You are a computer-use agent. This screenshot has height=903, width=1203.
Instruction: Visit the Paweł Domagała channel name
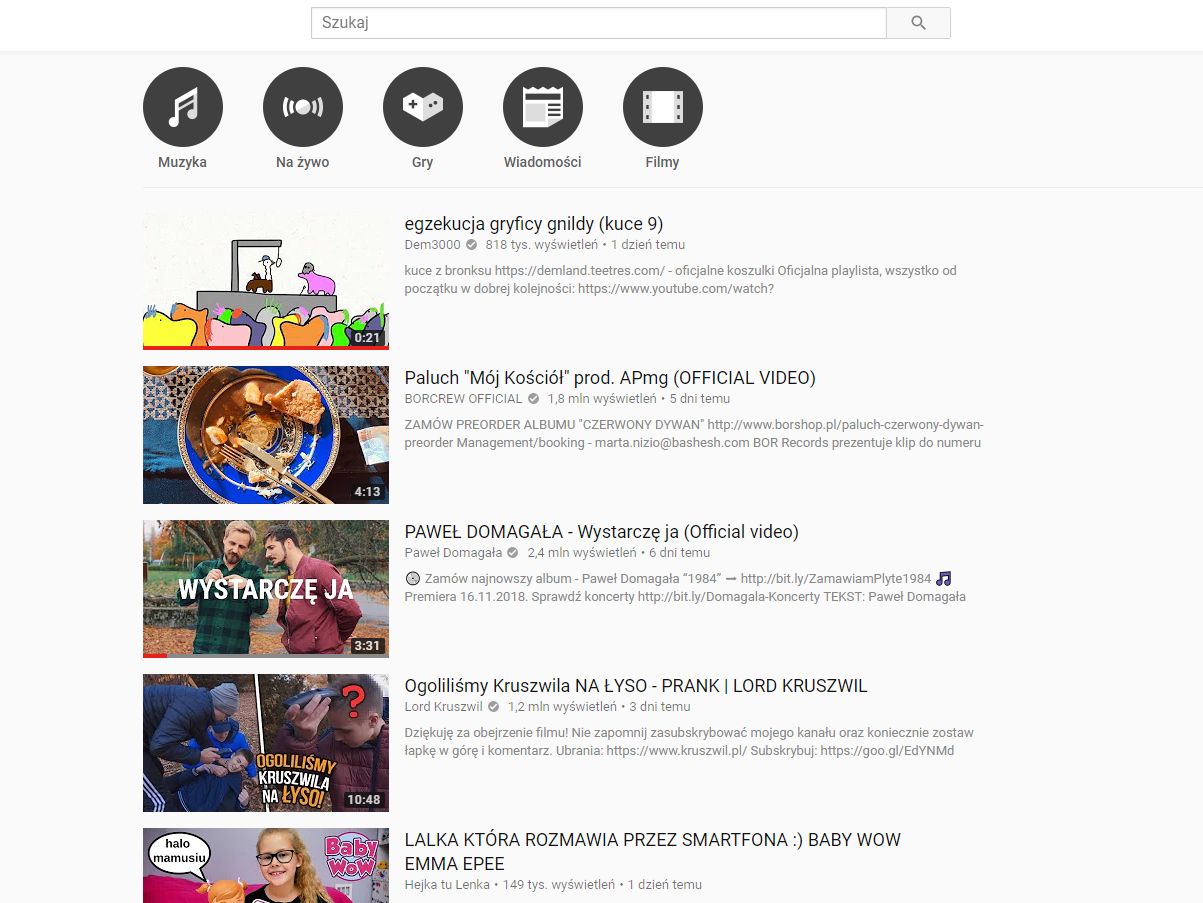pyautogui.click(x=453, y=553)
